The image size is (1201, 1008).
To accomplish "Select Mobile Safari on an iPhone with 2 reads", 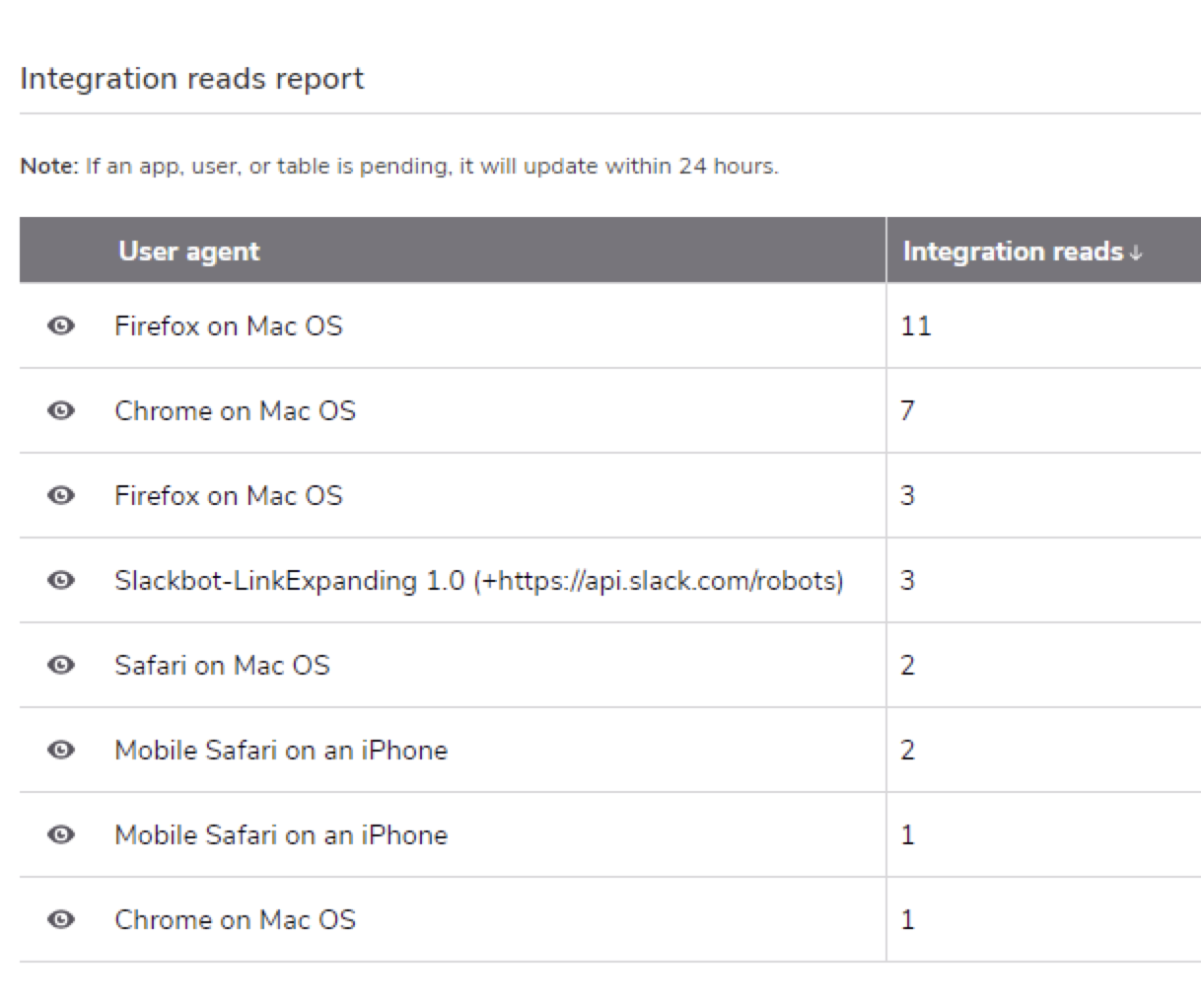I will 281,751.
